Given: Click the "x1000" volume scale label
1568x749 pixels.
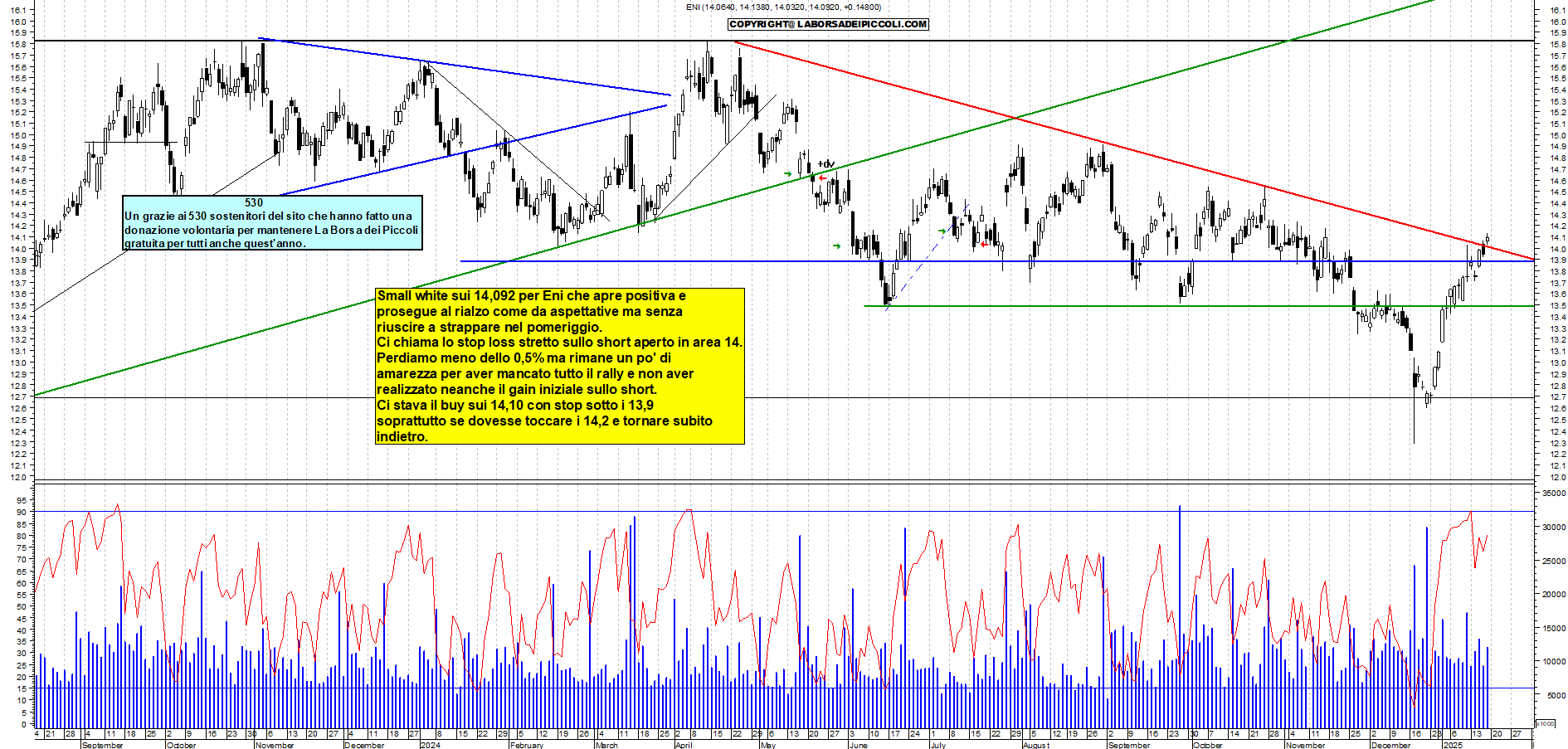Looking at the screenshot, I should (x=1546, y=723).
